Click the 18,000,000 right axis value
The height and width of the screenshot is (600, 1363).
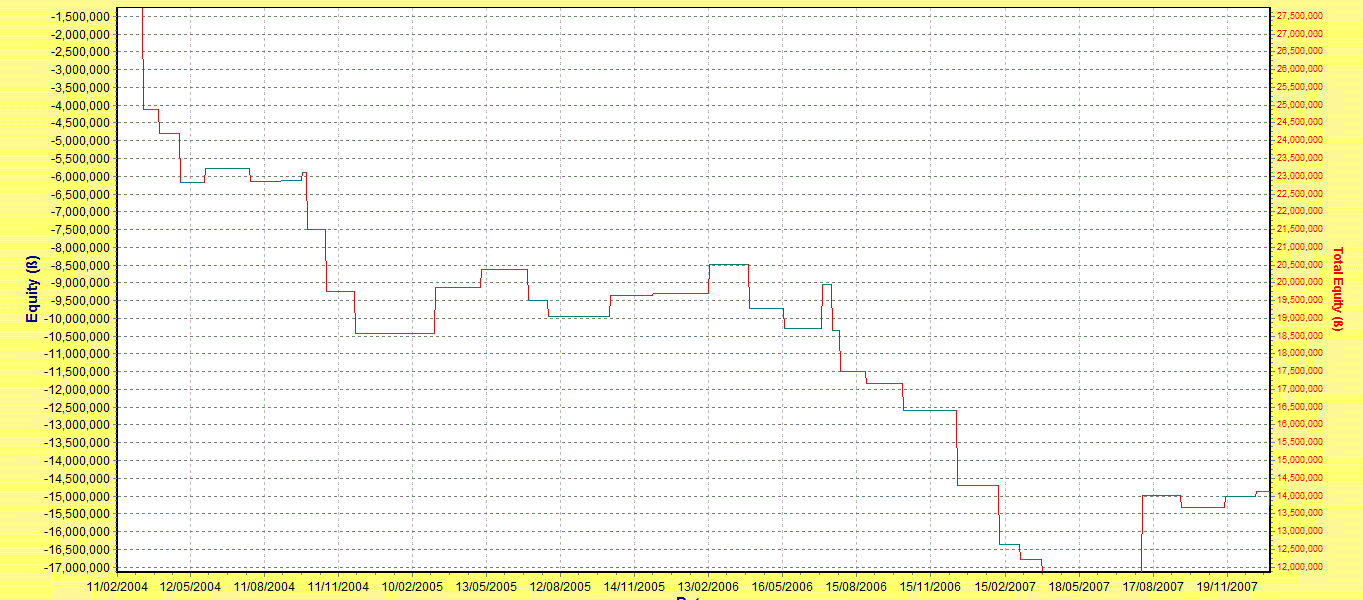[1301, 353]
